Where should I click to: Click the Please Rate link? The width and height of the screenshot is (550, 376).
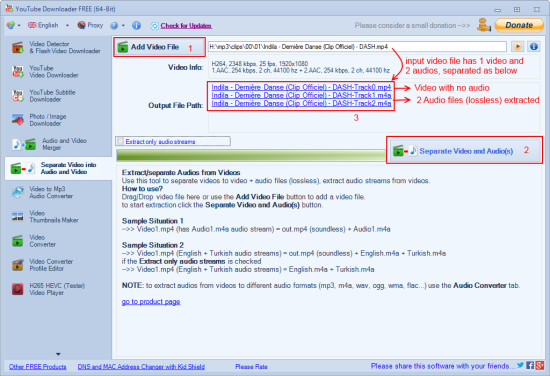(x=251, y=367)
